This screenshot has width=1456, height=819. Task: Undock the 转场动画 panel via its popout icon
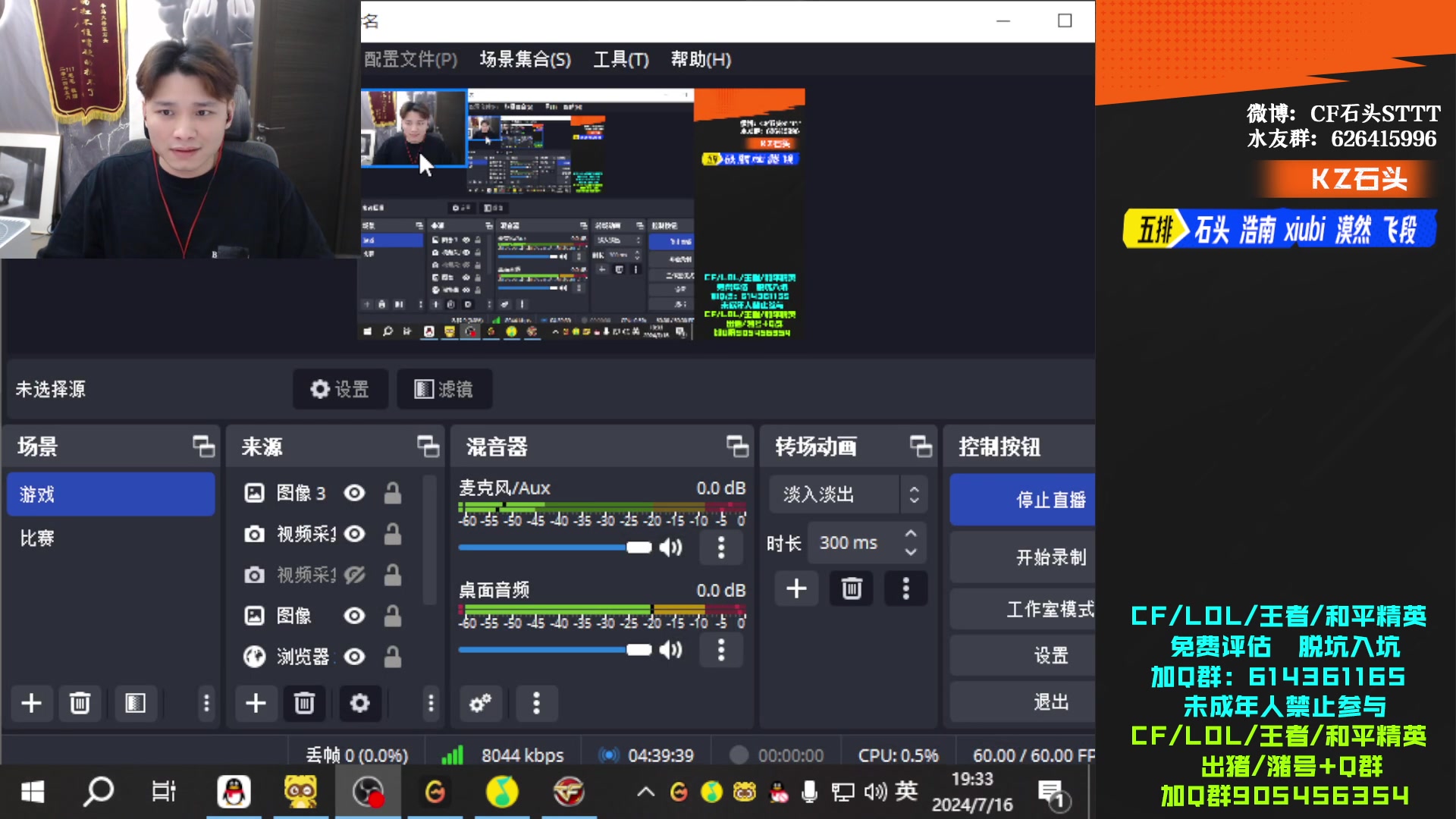tap(921, 447)
